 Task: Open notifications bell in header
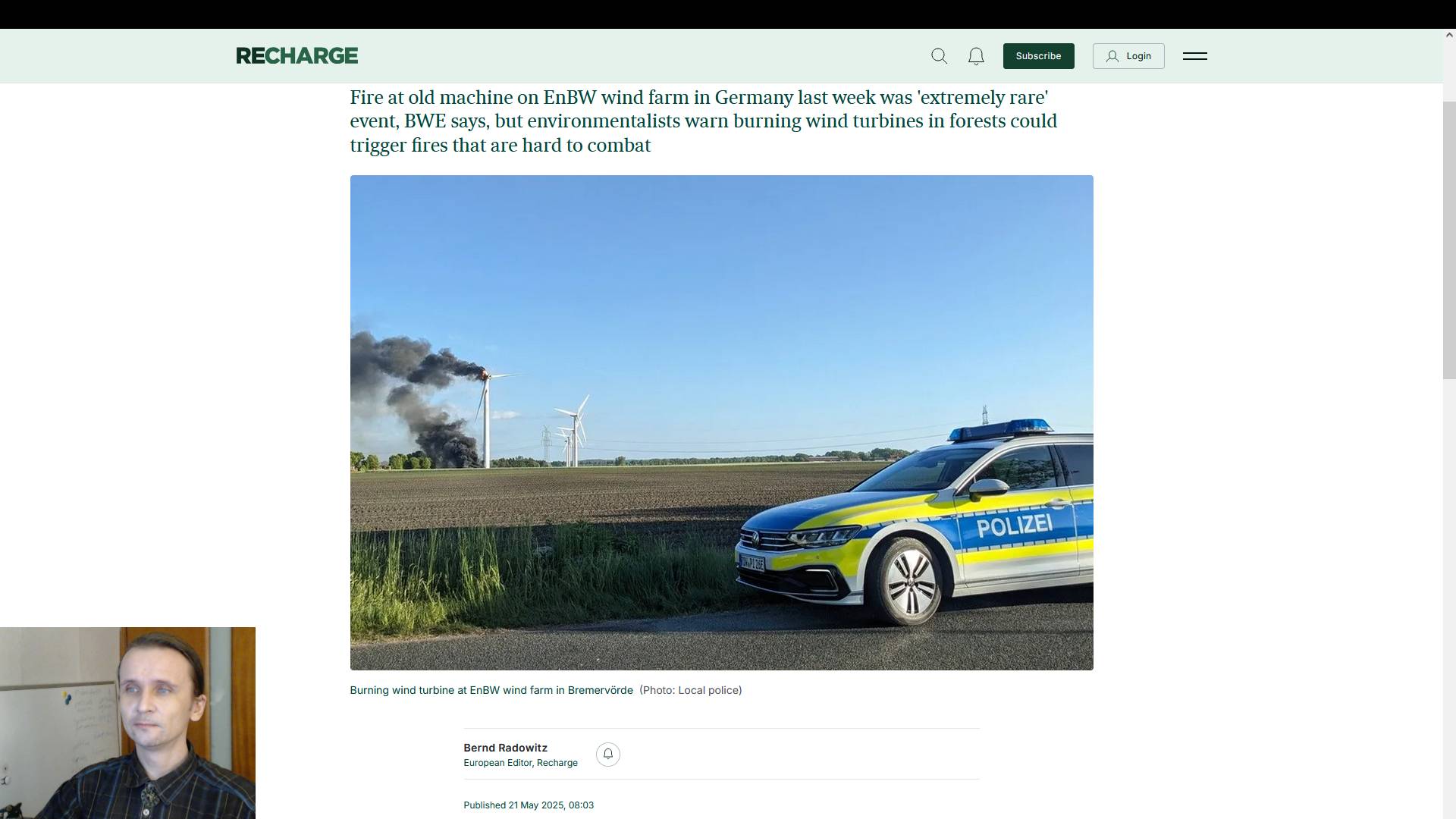coord(976,56)
